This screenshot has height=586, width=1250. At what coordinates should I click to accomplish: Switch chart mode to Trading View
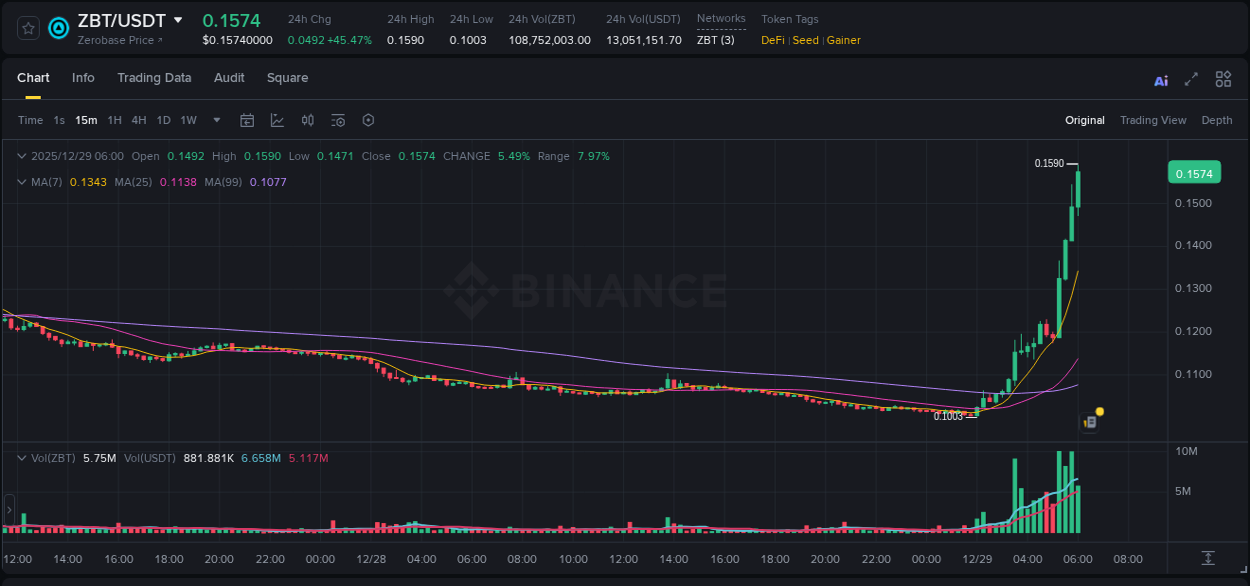tap(1153, 120)
